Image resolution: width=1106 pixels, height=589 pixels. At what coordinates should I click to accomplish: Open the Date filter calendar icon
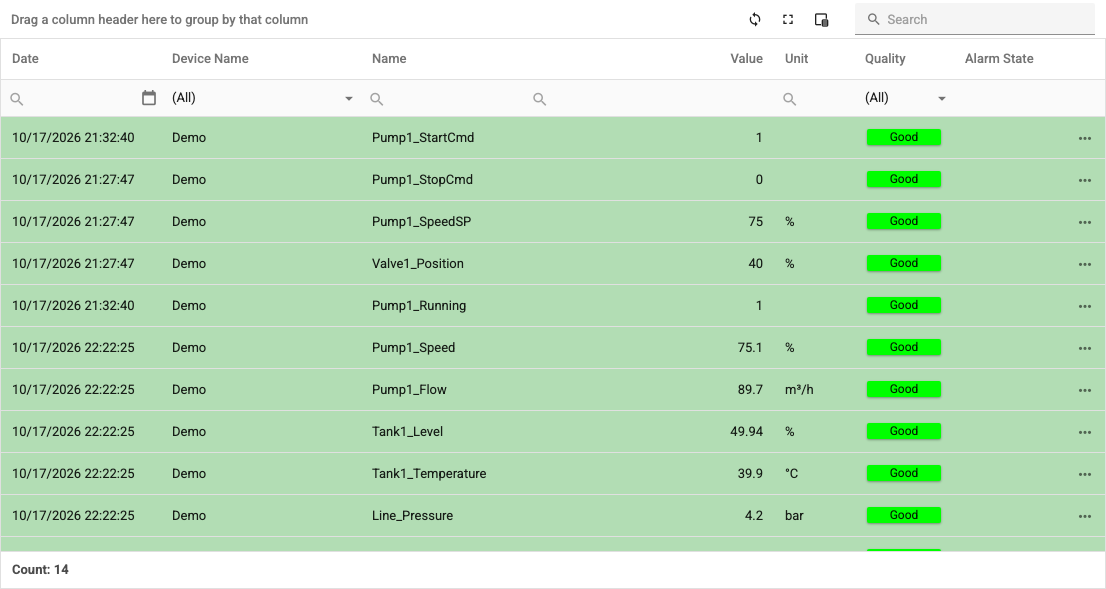coord(149,98)
